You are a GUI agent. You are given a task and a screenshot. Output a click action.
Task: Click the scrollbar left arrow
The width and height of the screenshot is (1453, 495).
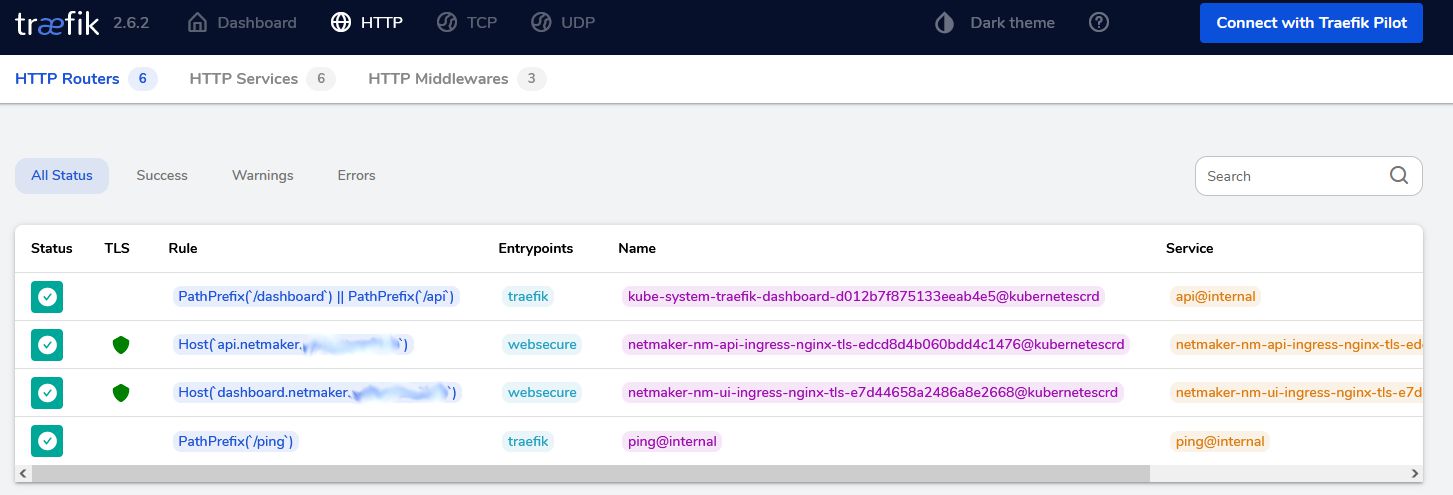click(x=23, y=473)
